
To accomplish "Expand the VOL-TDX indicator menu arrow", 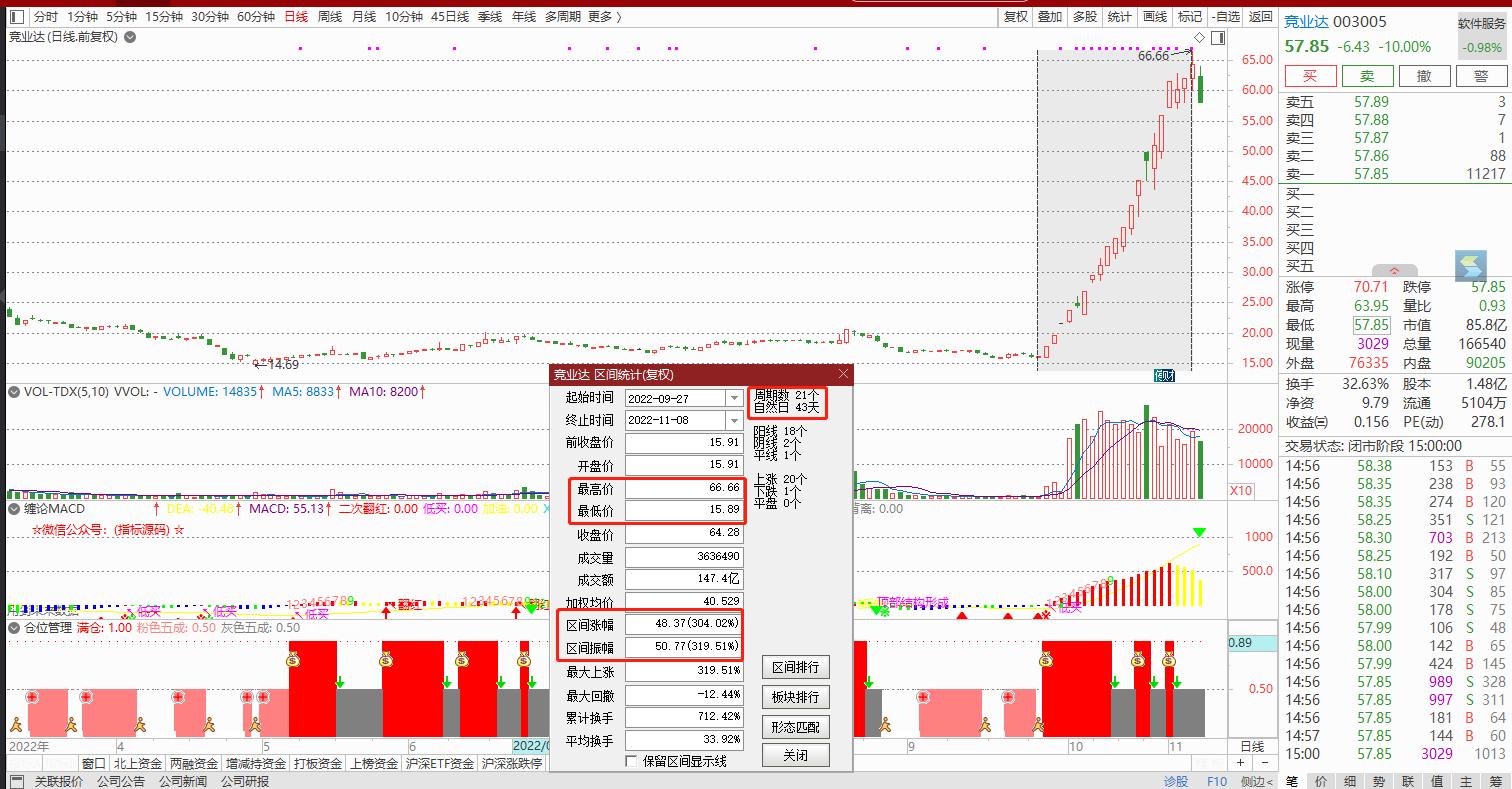I will click(x=14, y=392).
